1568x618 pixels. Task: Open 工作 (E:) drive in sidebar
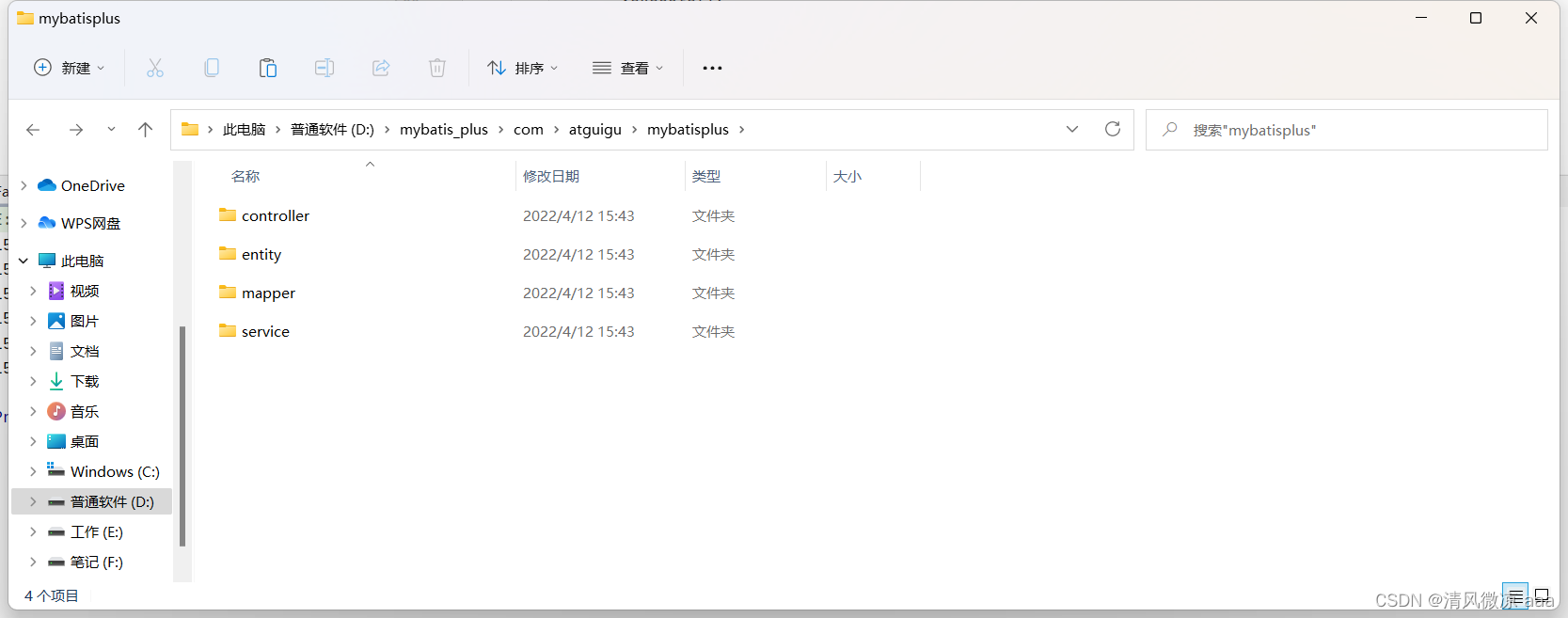(x=97, y=531)
